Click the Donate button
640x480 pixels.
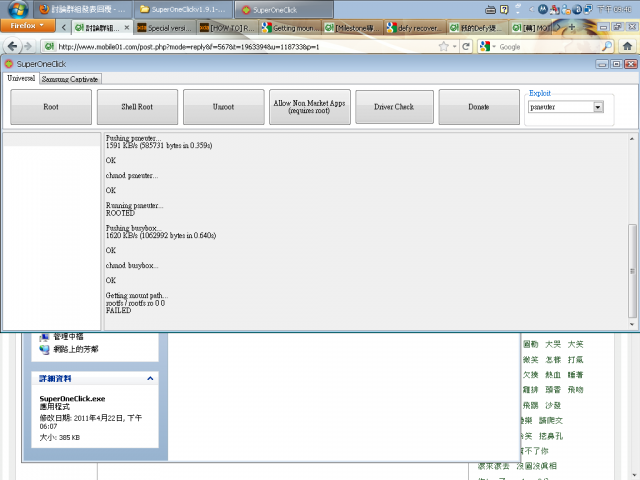click(479, 107)
